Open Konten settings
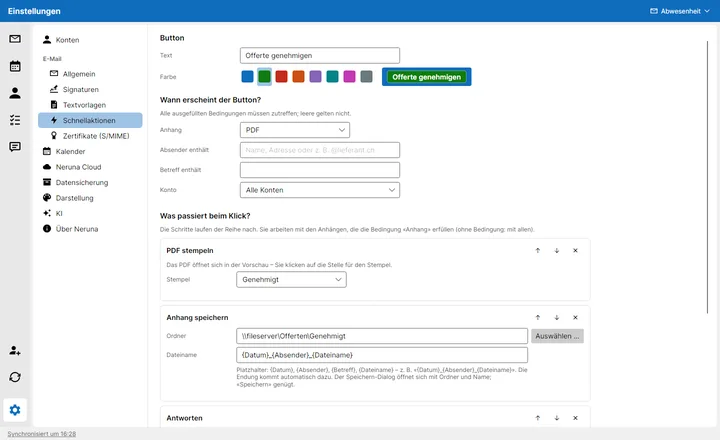 click(90, 40)
